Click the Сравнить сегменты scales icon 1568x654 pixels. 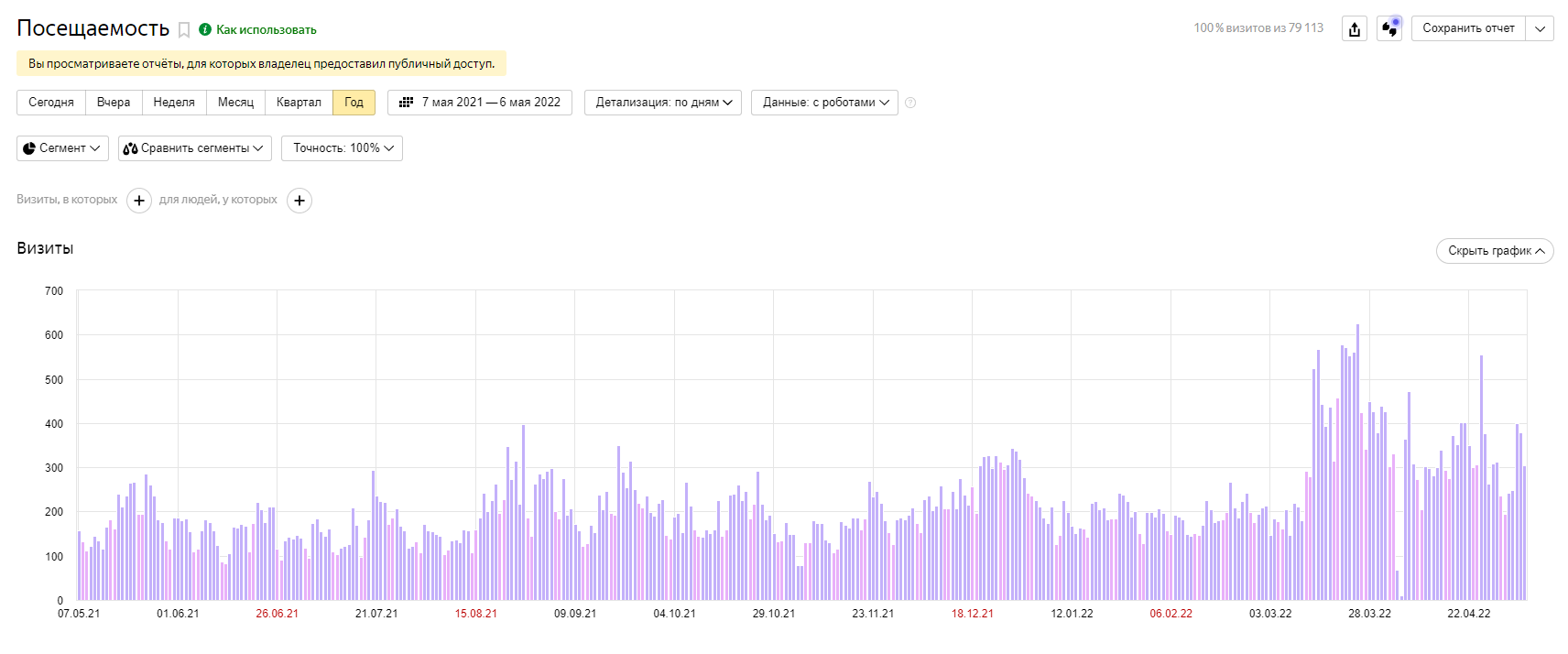click(130, 148)
